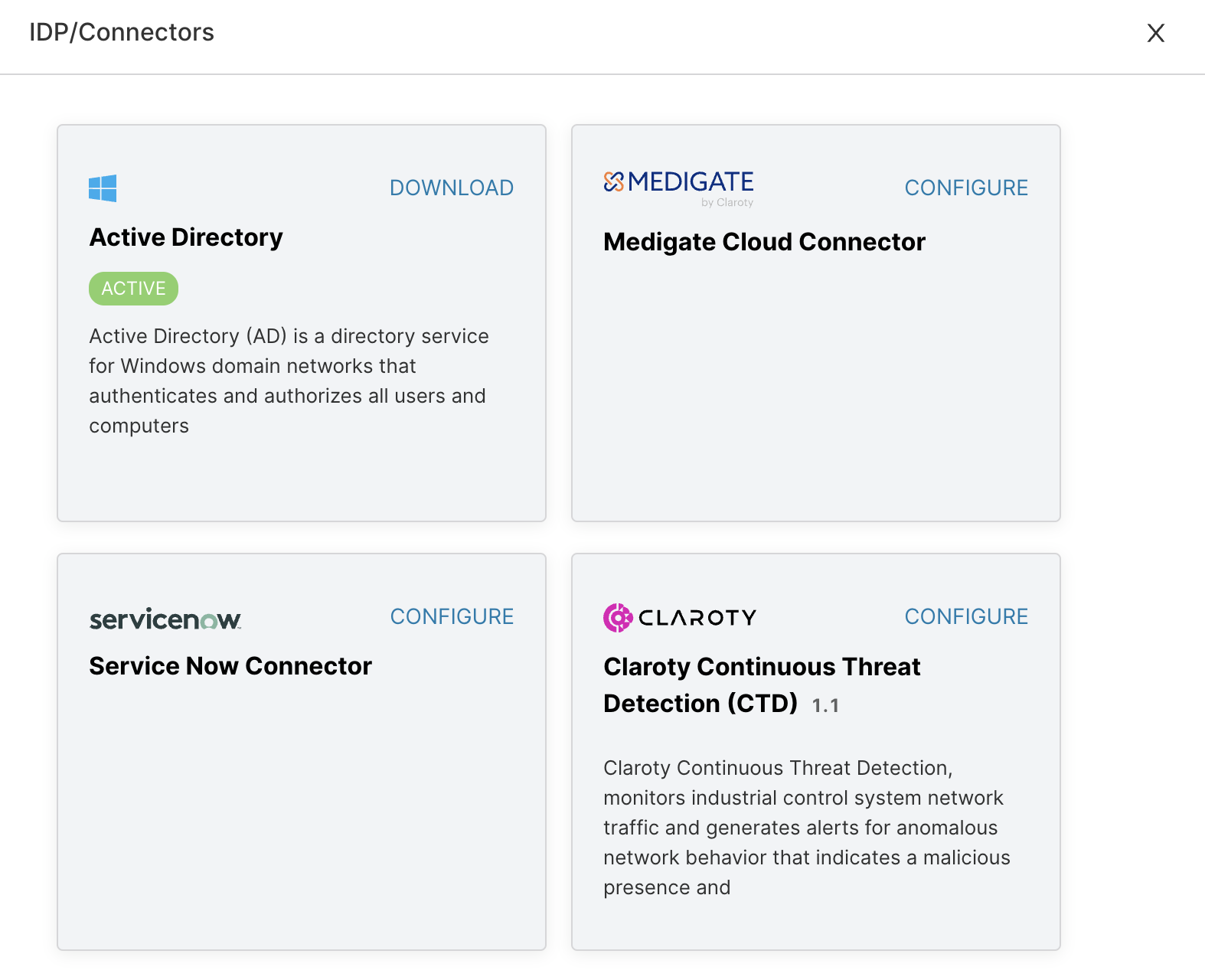Configure Claroty Continuous Threat Detection
Image resolution: width=1205 pixels, height=980 pixels.
click(x=966, y=616)
